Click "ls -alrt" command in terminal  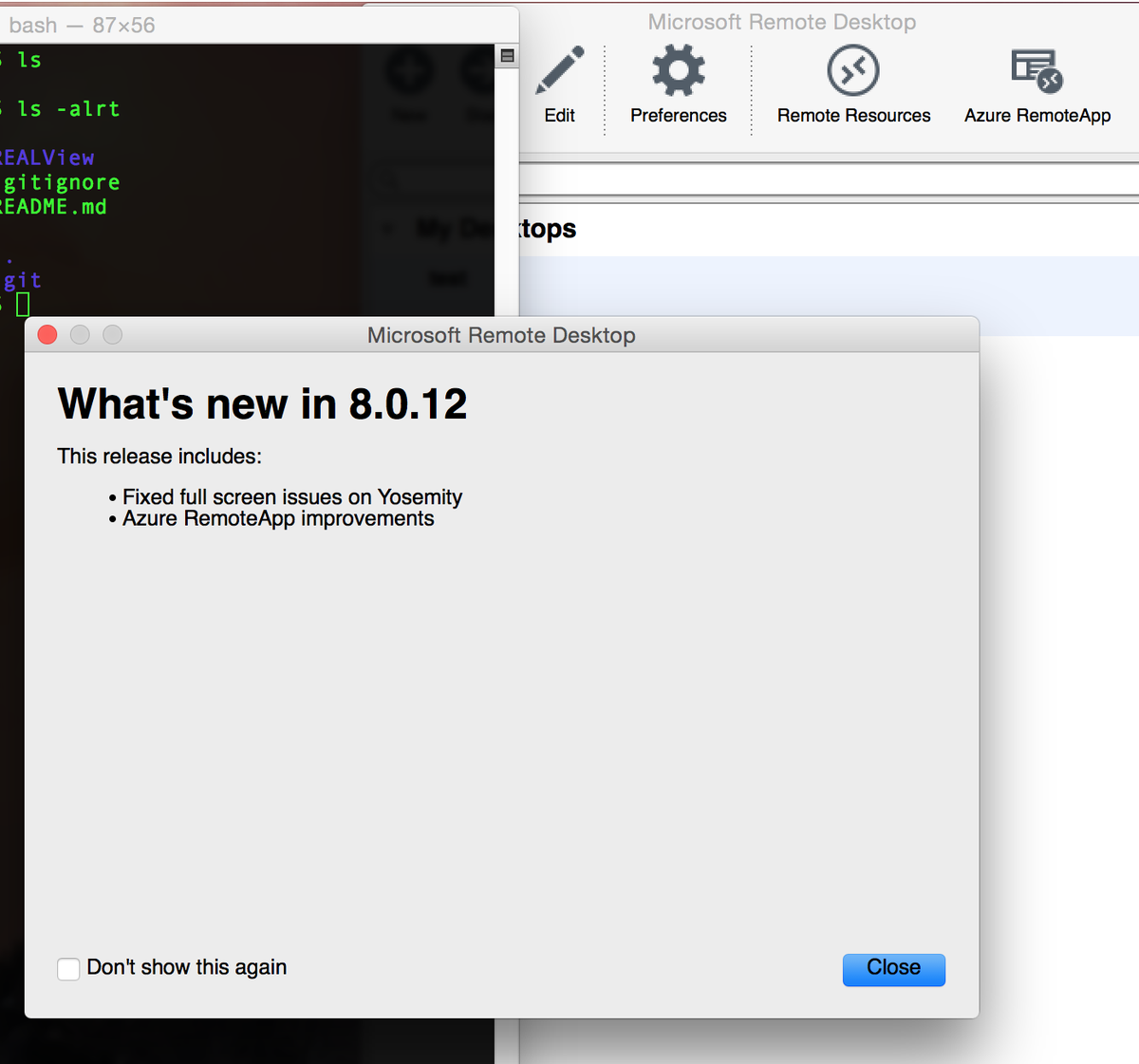pyautogui.click(x=68, y=109)
